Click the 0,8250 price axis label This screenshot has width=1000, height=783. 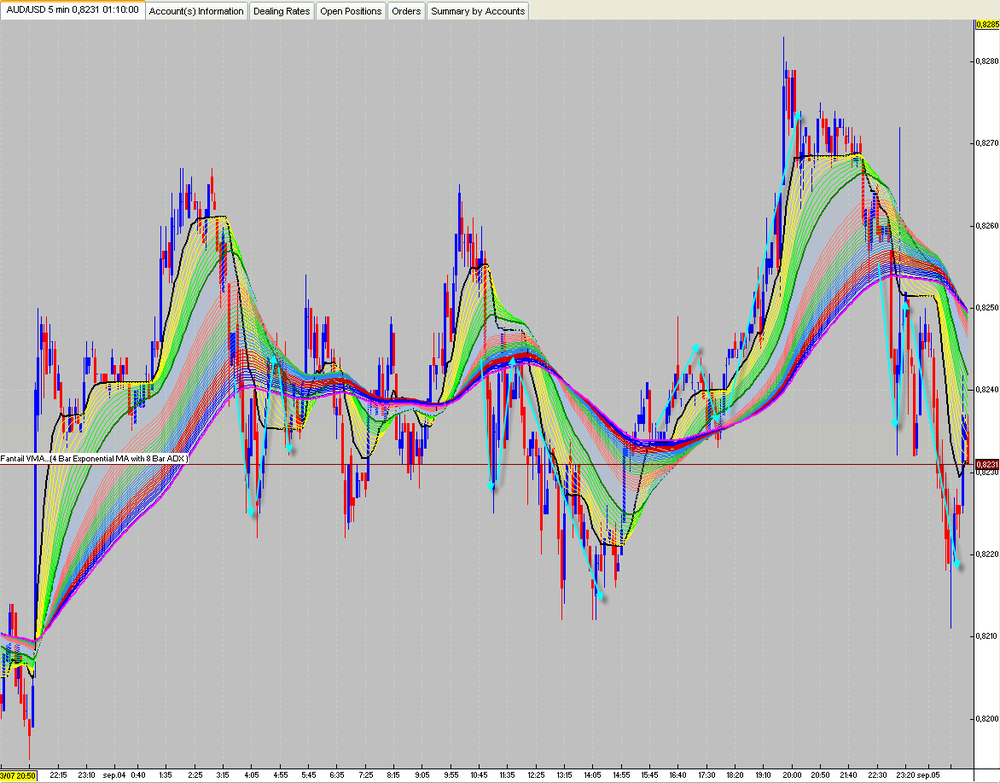point(986,308)
